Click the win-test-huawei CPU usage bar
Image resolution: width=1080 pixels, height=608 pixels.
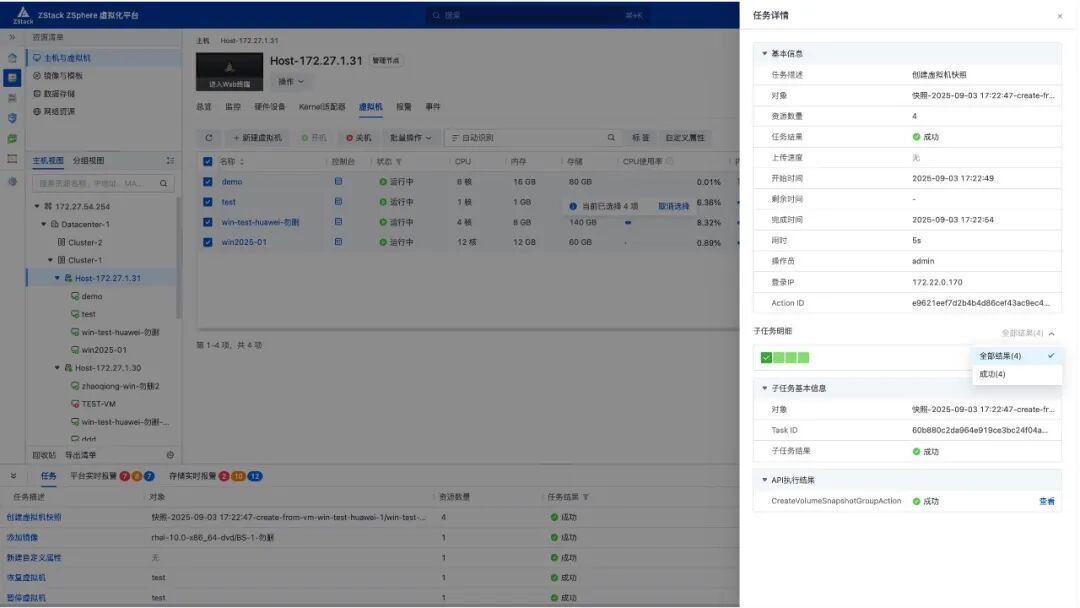(628, 222)
